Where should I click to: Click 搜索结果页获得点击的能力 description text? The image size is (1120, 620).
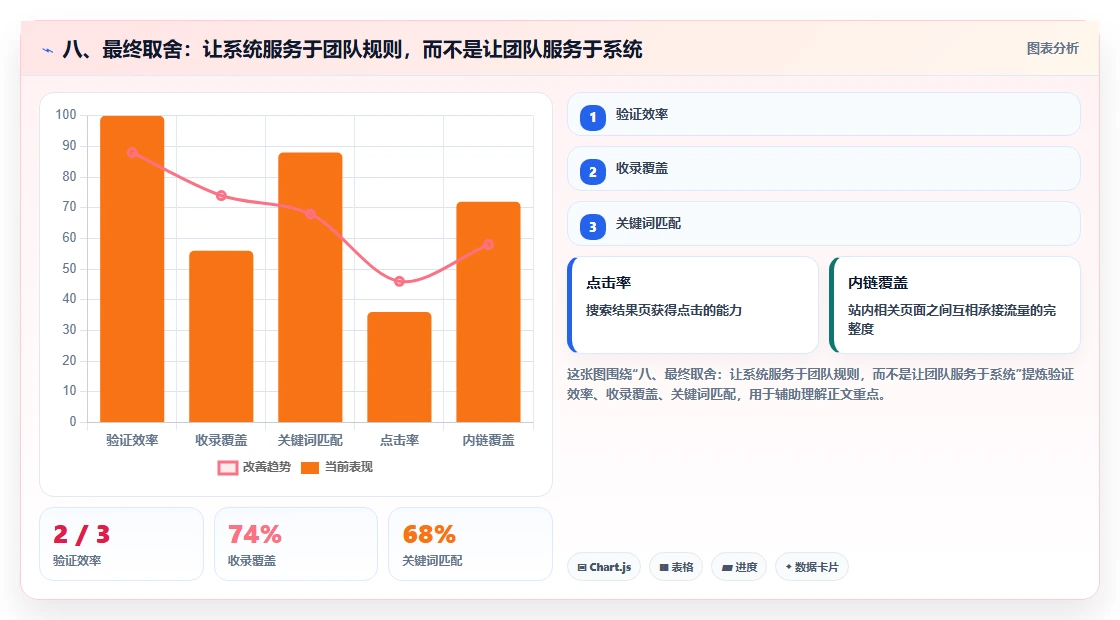(664, 311)
